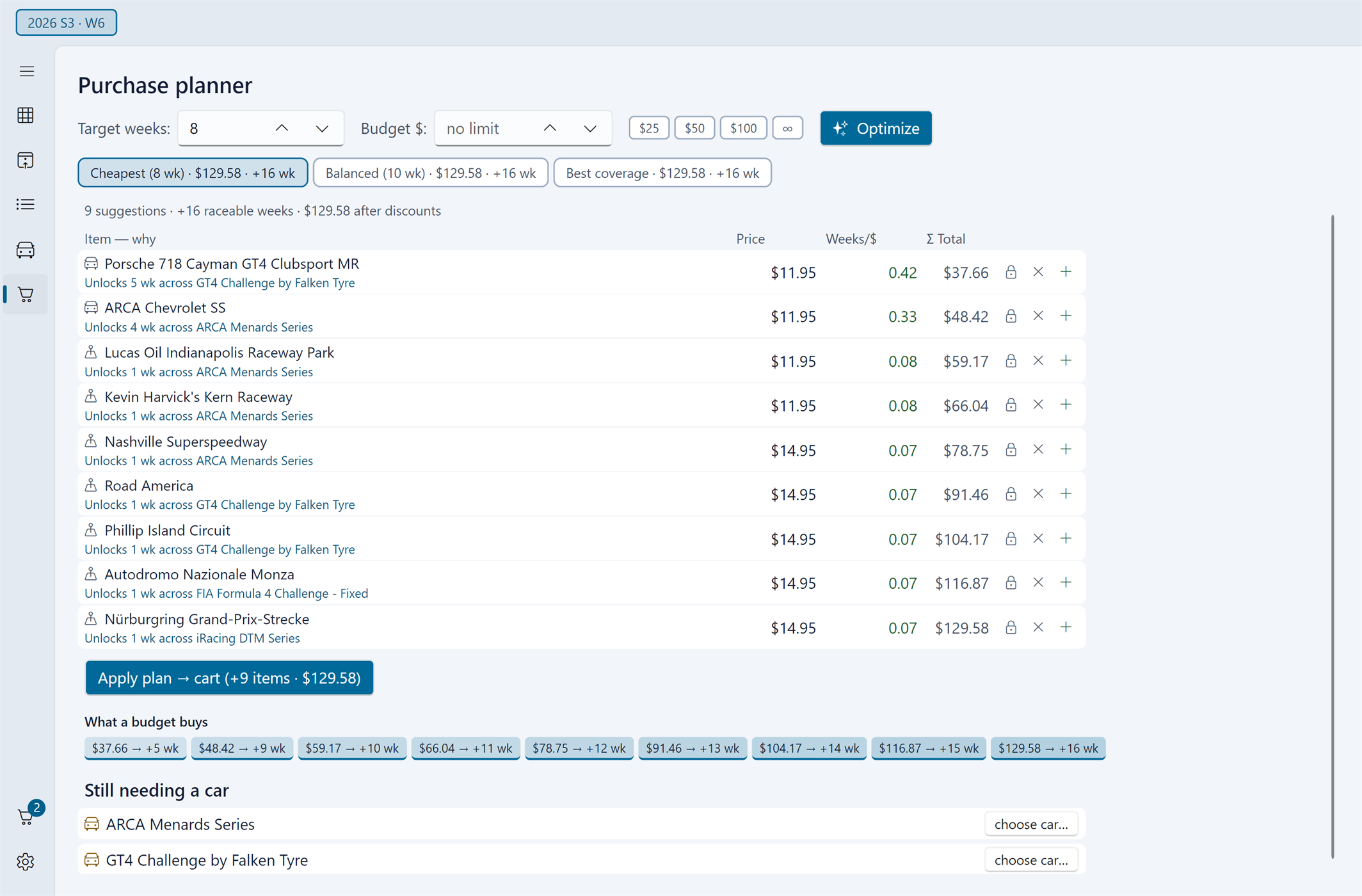Set budget preset to $25
This screenshot has width=1362, height=896.
(649, 128)
